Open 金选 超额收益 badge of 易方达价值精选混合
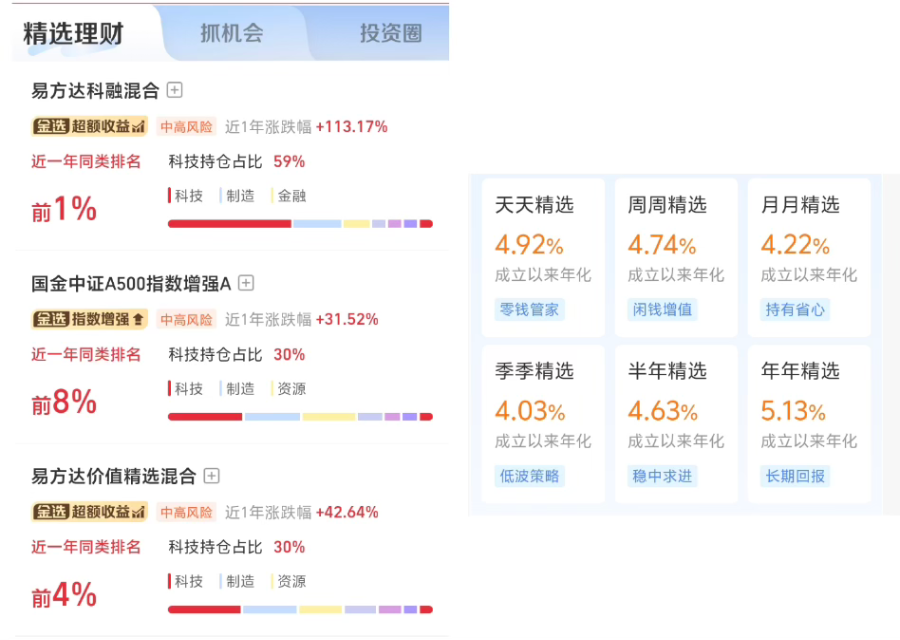 [90, 512]
